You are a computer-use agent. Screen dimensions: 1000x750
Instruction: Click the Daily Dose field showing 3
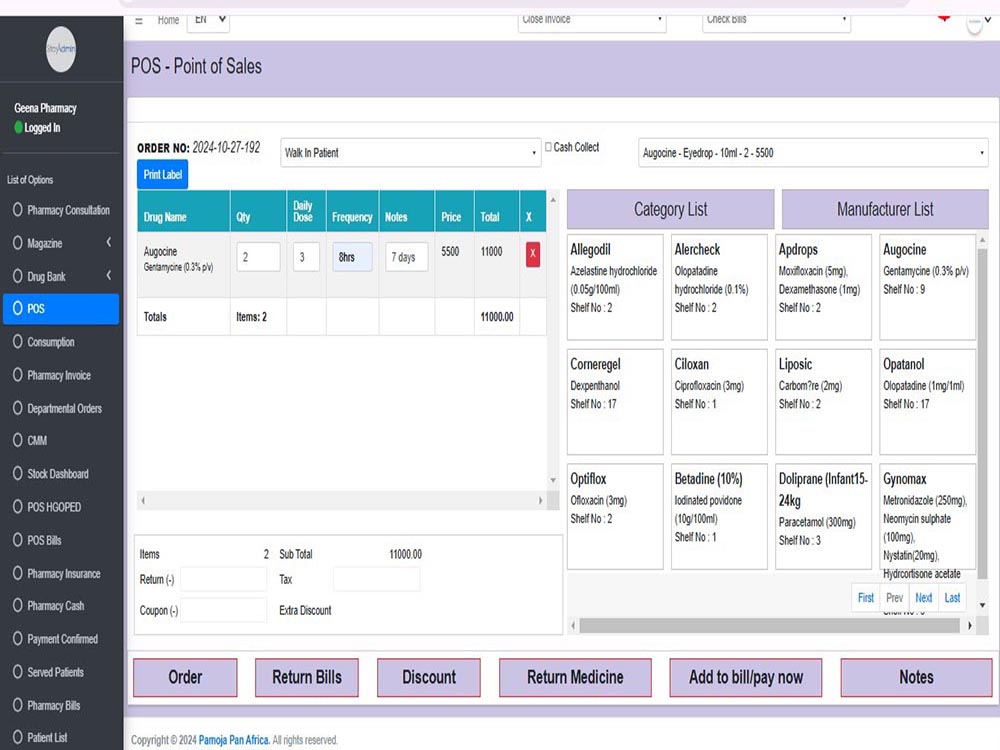click(x=306, y=257)
